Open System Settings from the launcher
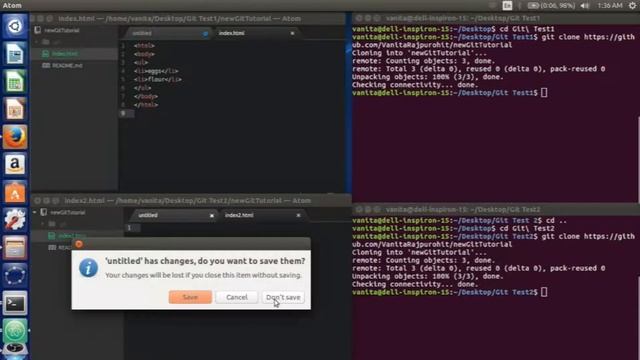This screenshot has height=360, width=640. tap(15, 220)
